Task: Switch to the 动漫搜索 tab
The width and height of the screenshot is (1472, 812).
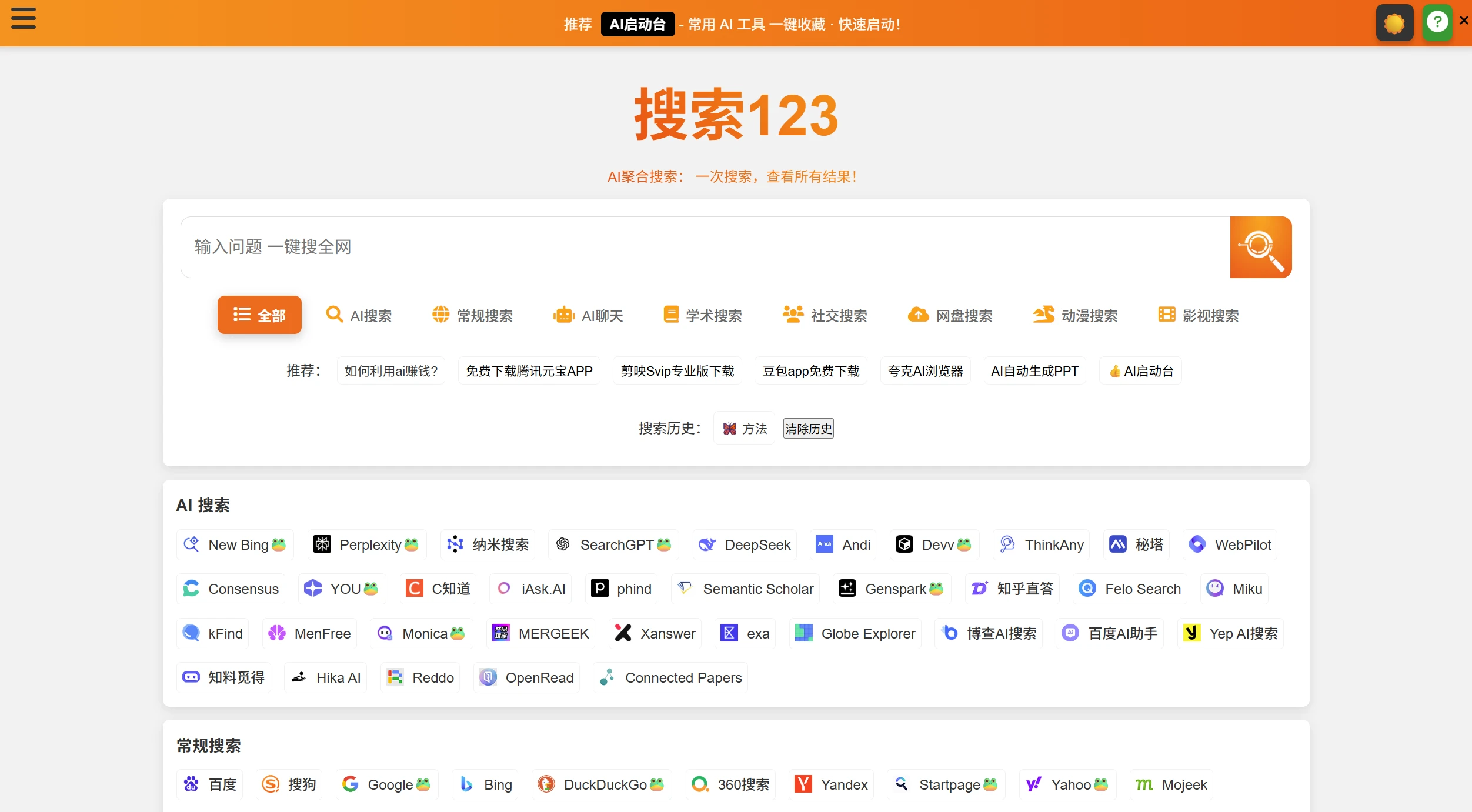Action: [1075, 315]
